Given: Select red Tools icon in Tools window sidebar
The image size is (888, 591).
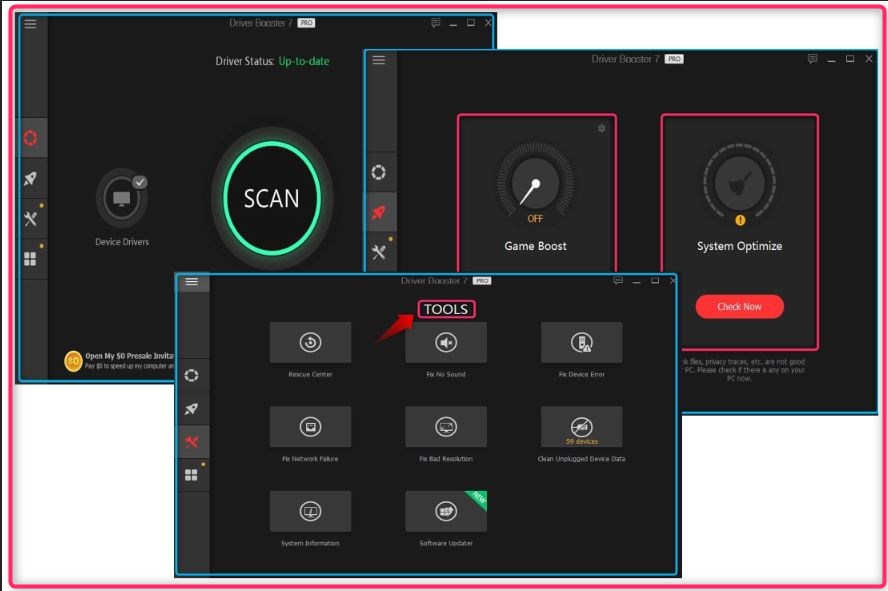Looking at the screenshot, I should [191, 442].
